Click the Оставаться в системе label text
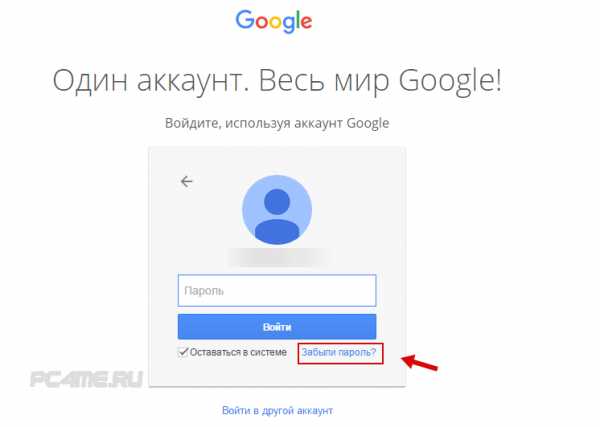Image resolution: width=600 pixels, height=427 pixels. pyautogui.click(x=238, y=352)
